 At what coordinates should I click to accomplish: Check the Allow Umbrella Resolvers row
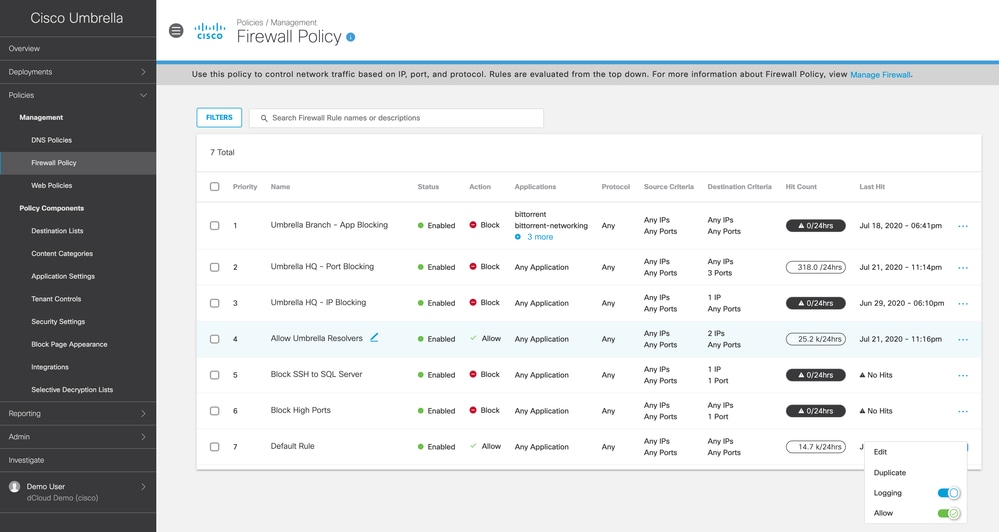click(x=215, y=339)
